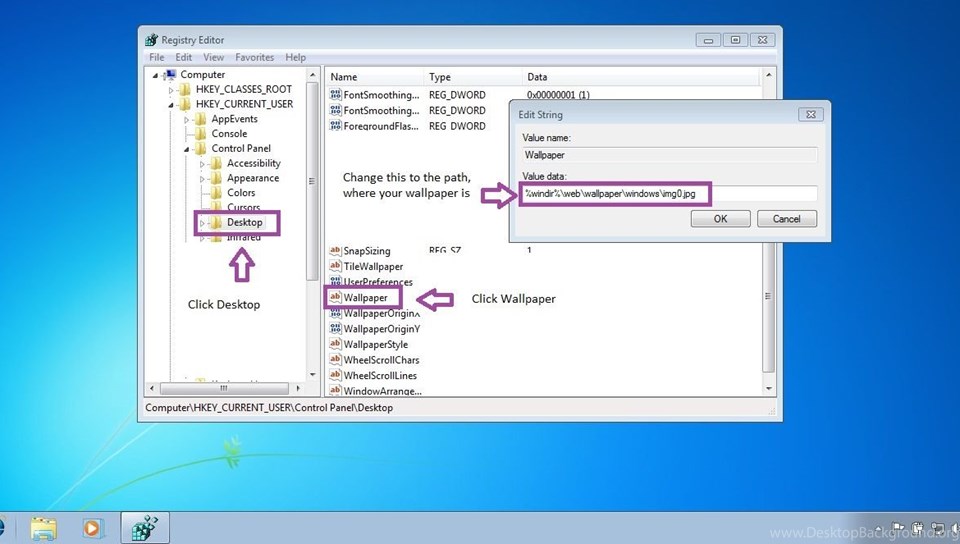Click the WheelScrollChars string value icon
Screen dimensions: 960x544
pos(335,360)
